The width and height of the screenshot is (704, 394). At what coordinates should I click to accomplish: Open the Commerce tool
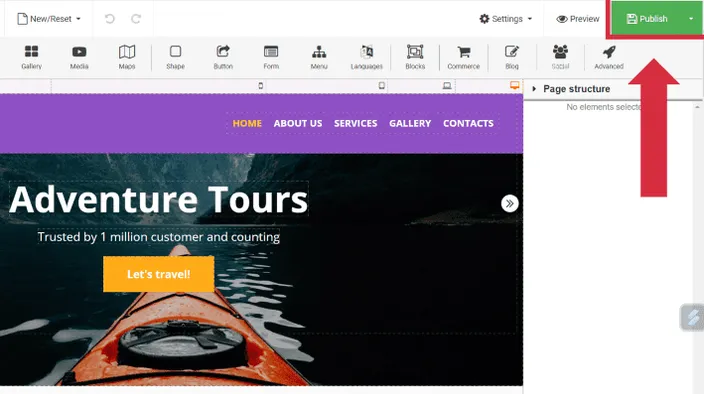(463, 57)
